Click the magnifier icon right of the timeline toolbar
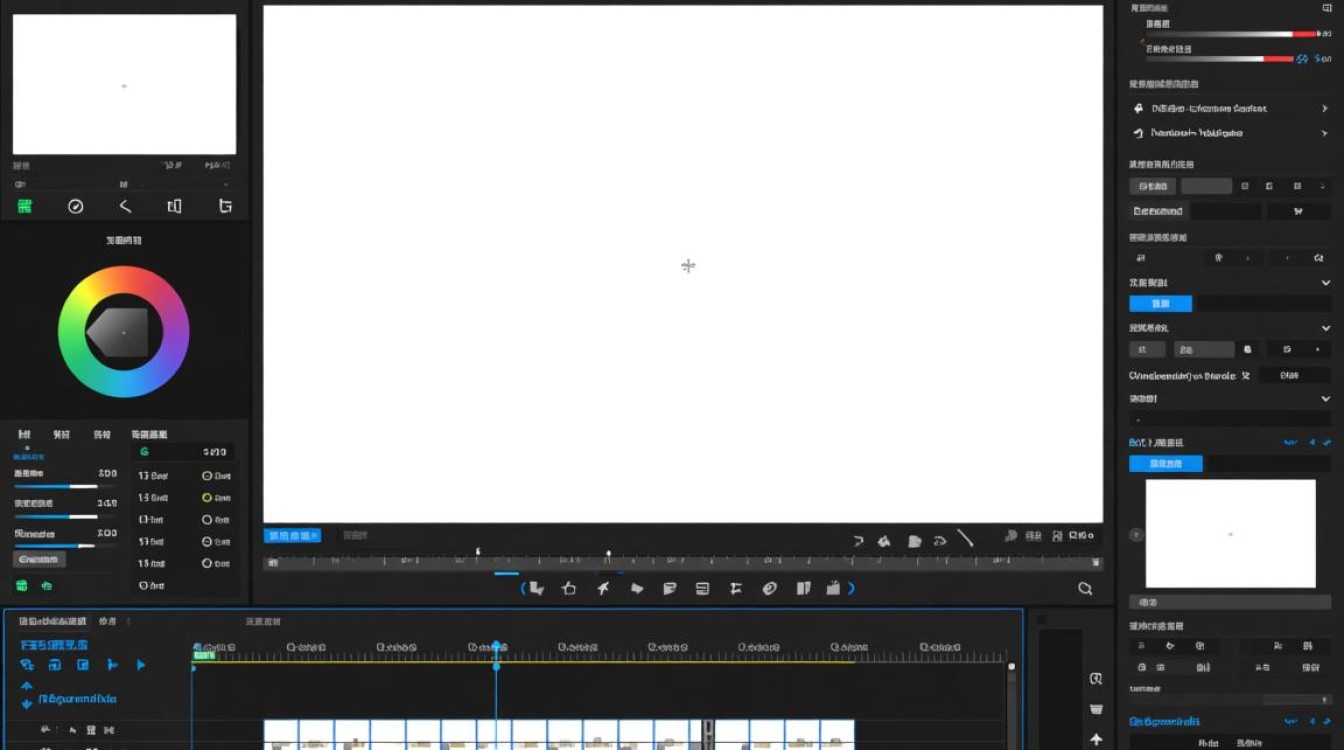 click(x=1085, y=589)
